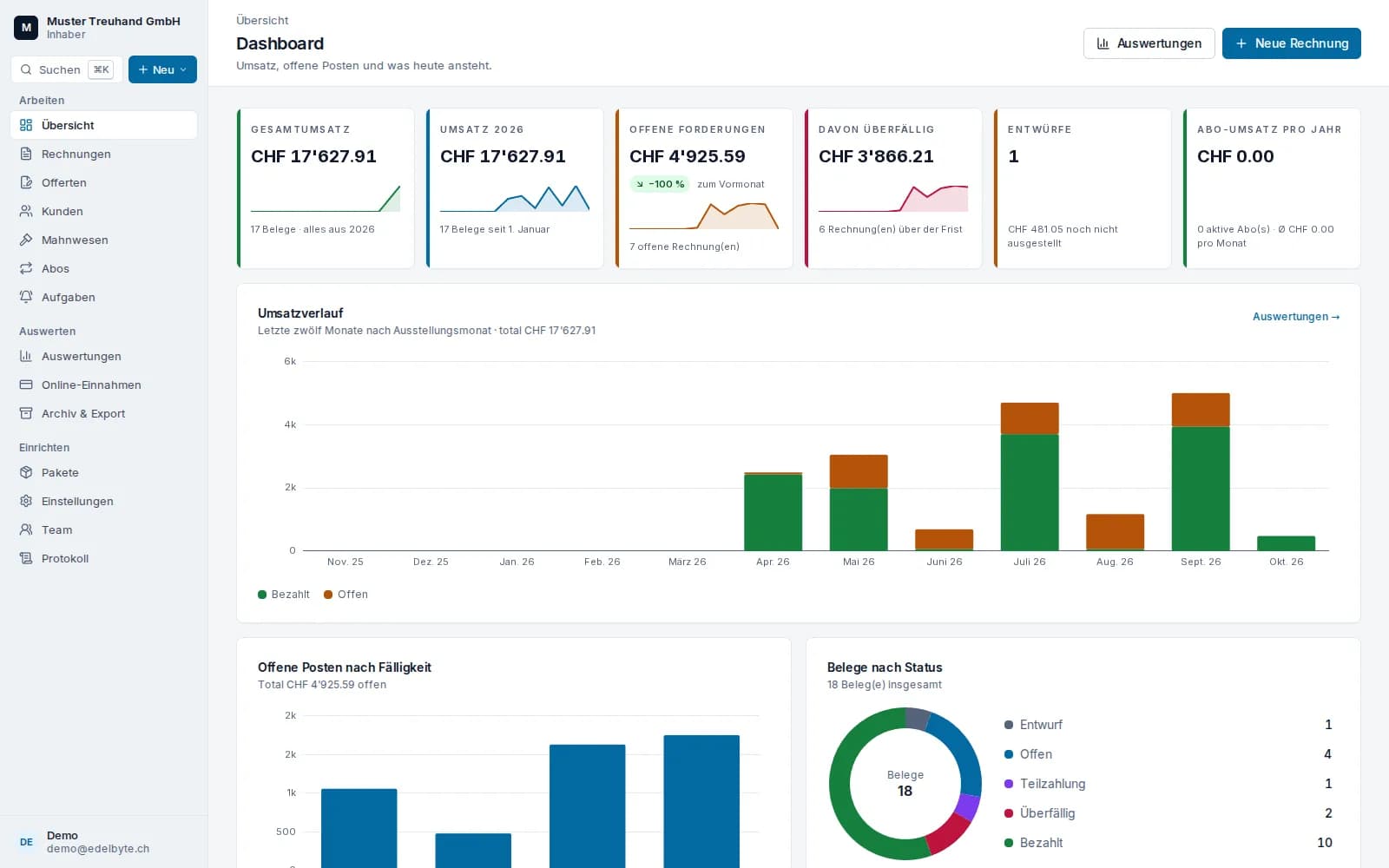
Task: Open the Entwürfe card
Action: [1083, 188]
